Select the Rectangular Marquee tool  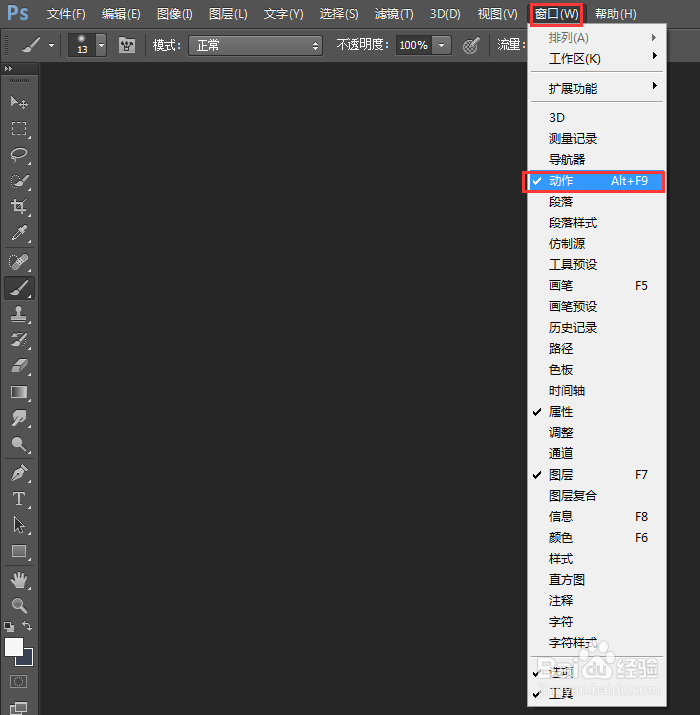click(x=19, y=129)
